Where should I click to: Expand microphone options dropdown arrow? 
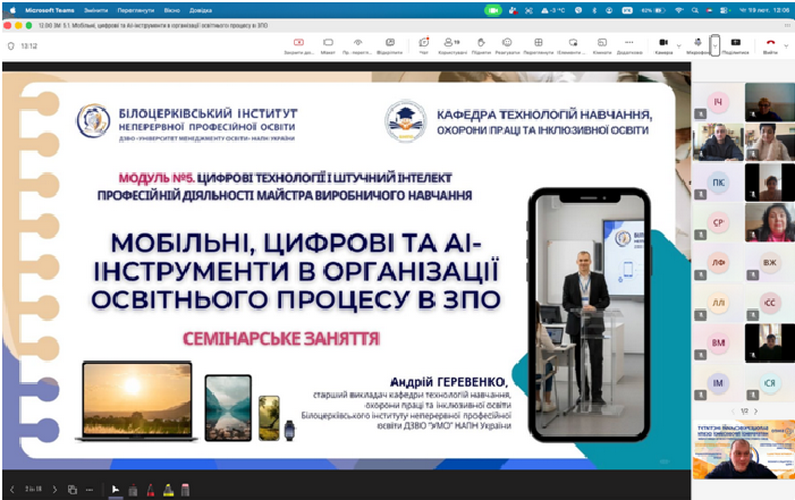pos(714,44)
